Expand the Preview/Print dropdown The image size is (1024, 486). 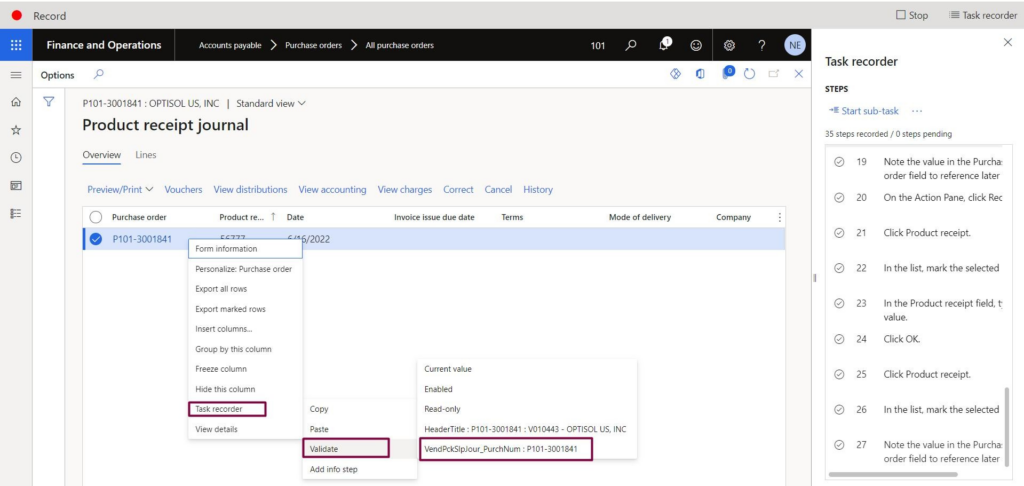[120, 189]
